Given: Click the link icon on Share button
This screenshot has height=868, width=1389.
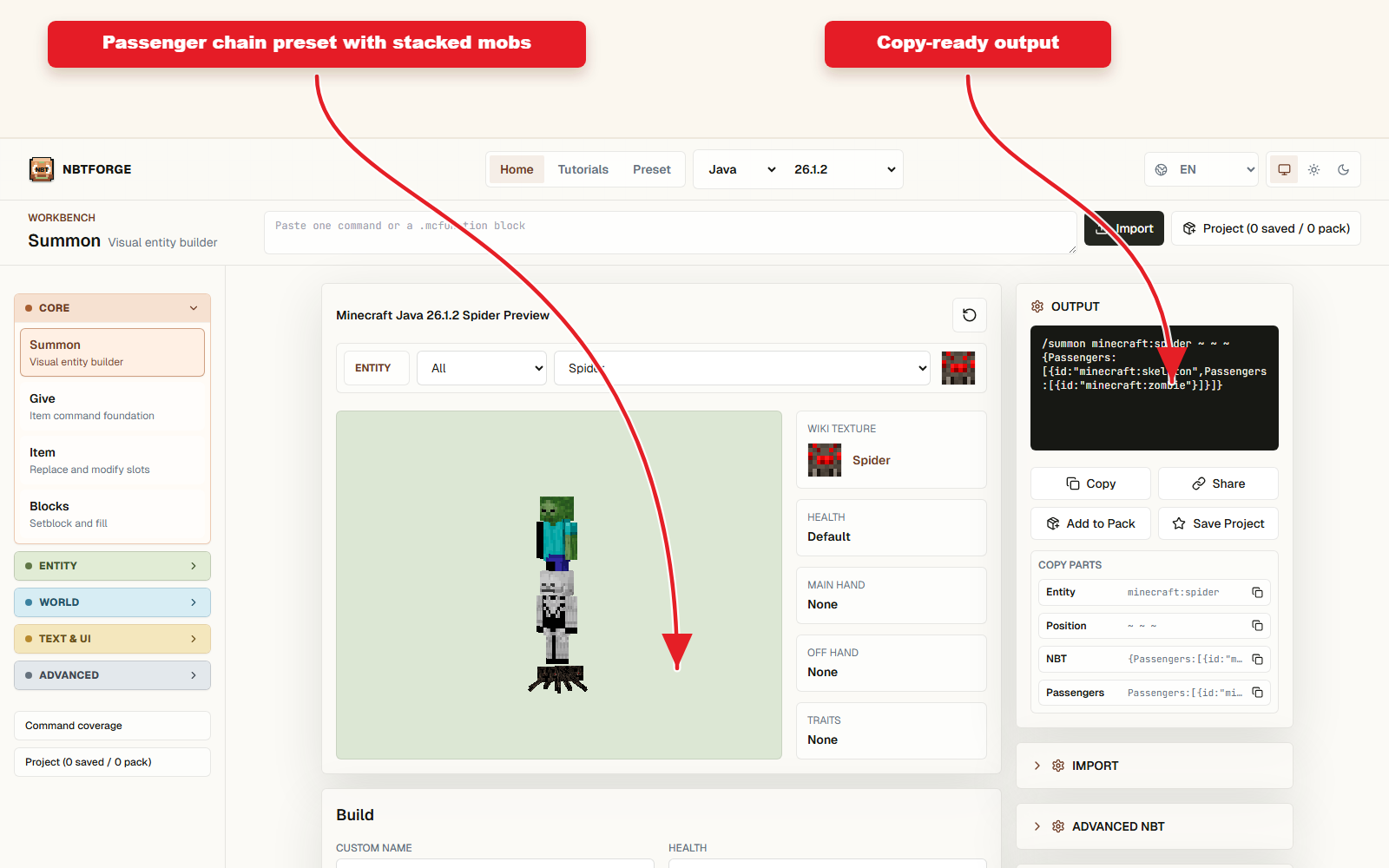Looking at the screenshot, I should 1199,483.
